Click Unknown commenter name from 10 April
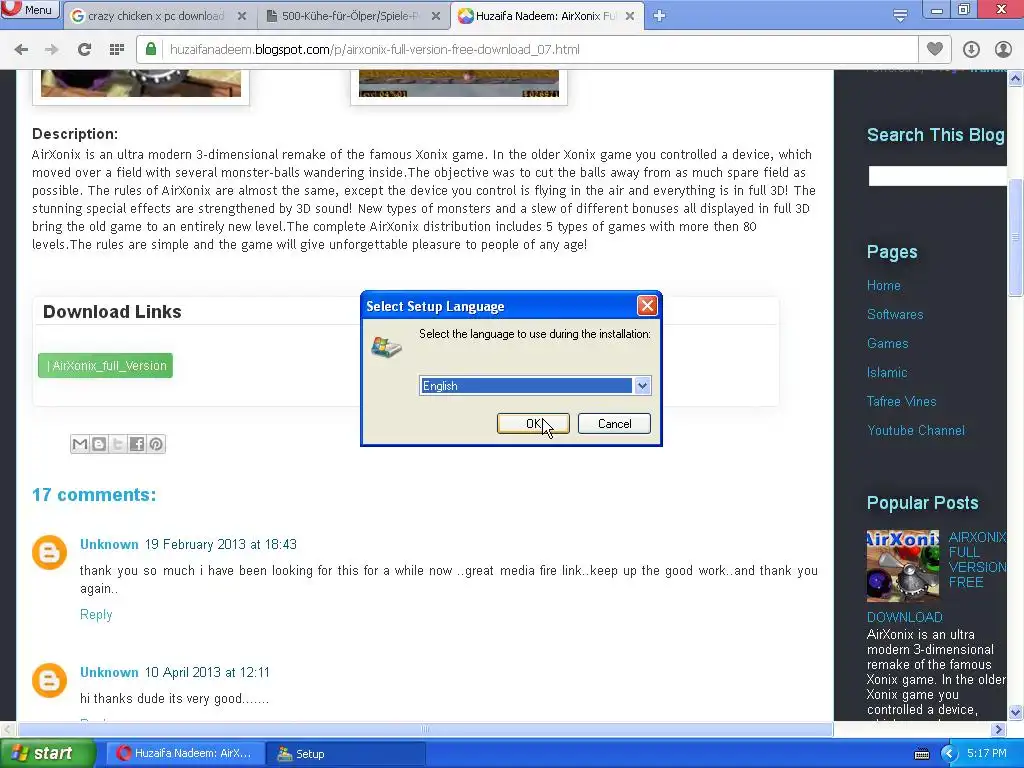 pyautogui.click(x=109, y=672)
